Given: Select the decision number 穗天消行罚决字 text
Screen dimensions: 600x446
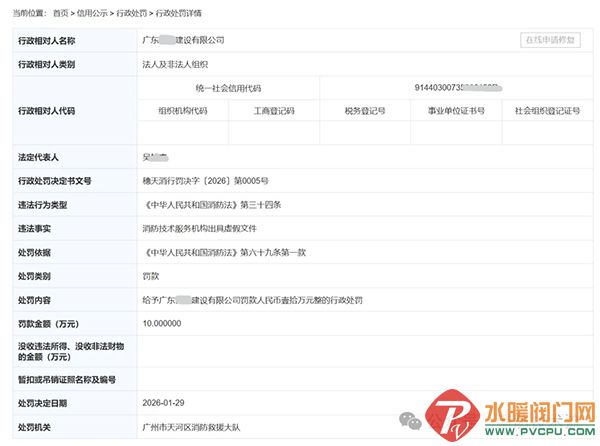Looking at the screenshot, I should point(206,181).
